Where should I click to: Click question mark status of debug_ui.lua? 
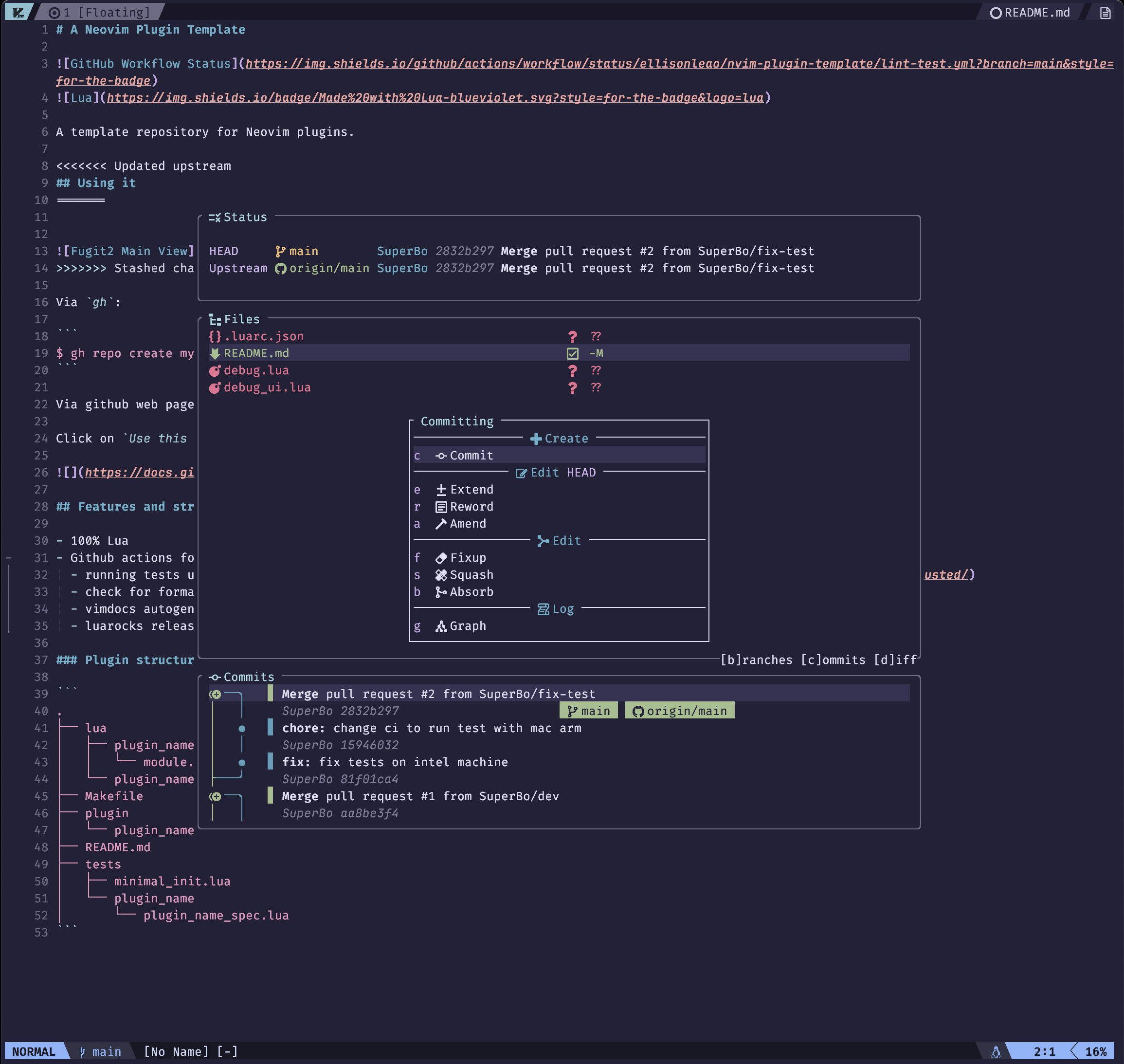pyautogui.click(x=572, y=387)
